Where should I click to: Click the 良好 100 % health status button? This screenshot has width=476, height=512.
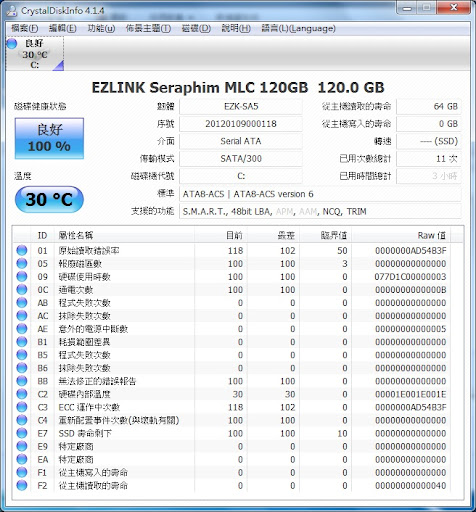coord(49,138)
